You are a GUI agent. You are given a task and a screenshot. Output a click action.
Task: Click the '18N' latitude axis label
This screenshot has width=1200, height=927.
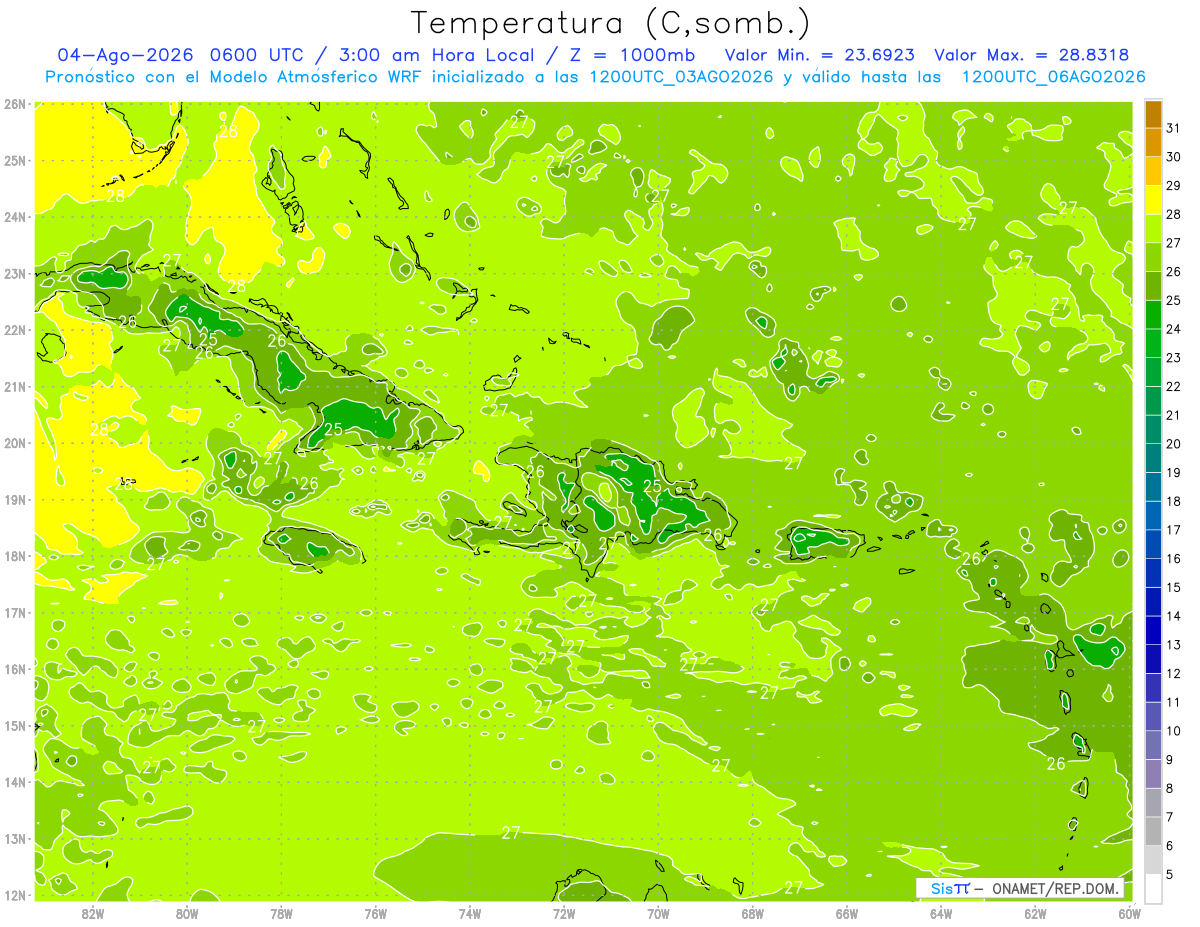[15, 556]
